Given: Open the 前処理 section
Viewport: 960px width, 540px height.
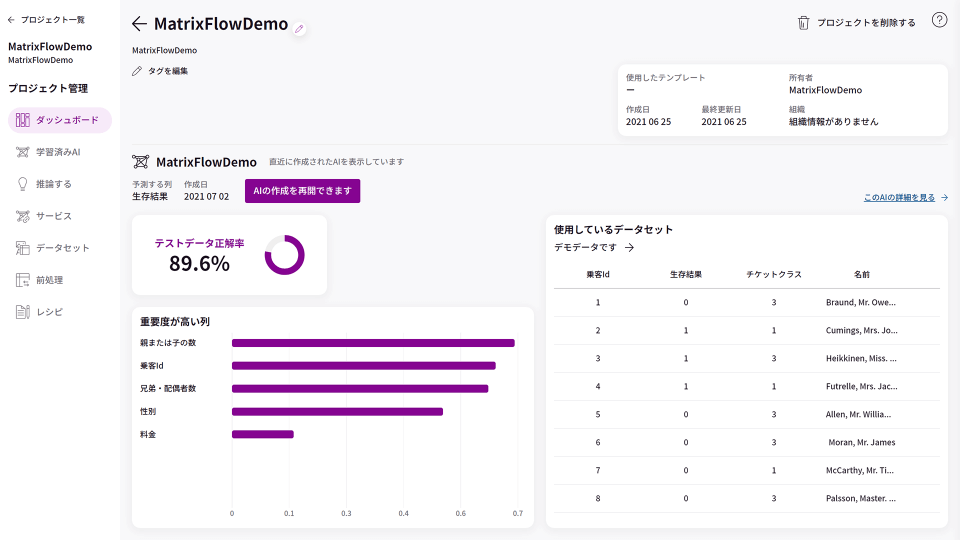Looking at the screenshot, I should click(x=60, y=280).
